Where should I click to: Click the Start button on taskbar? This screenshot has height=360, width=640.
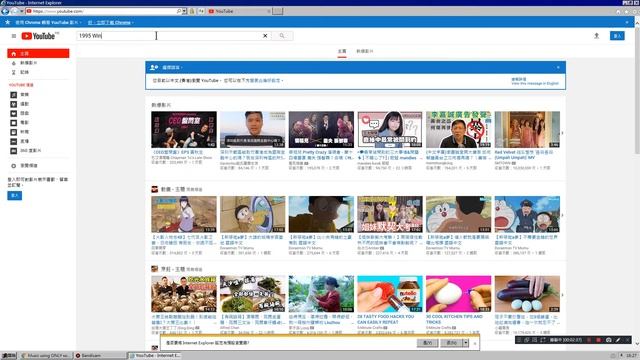point(8,356)
